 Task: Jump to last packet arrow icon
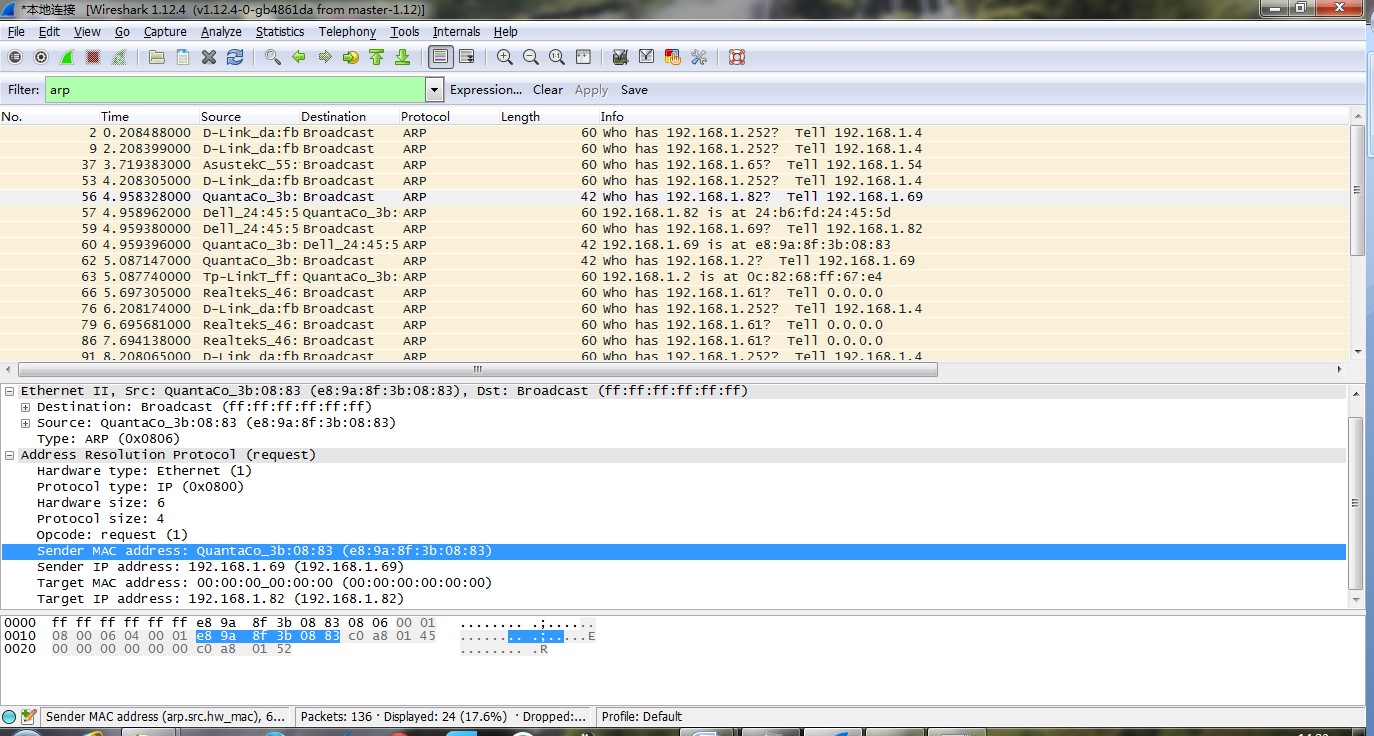click(403, 57)
